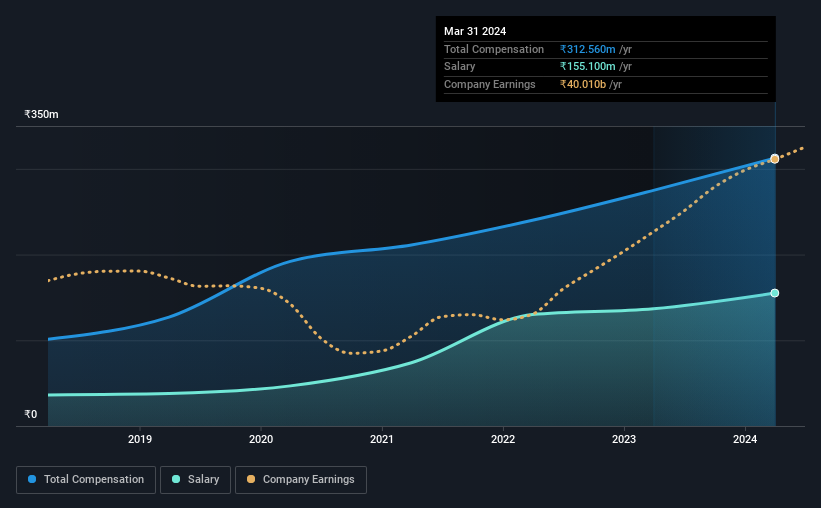This screenshot has height=508, width=821.
Task: Click the ₹0 y-axis label
Action: pyautogui.click(x=31, y=414)
